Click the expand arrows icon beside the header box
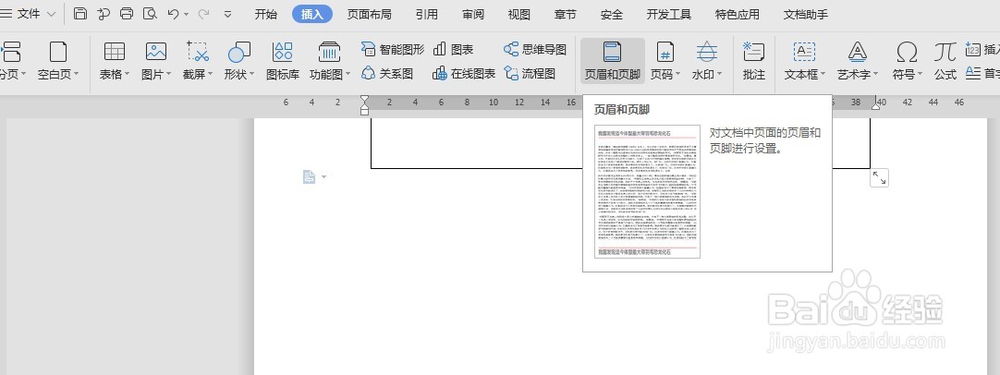This screenshot has height=375, width=1000. (879, 179)
